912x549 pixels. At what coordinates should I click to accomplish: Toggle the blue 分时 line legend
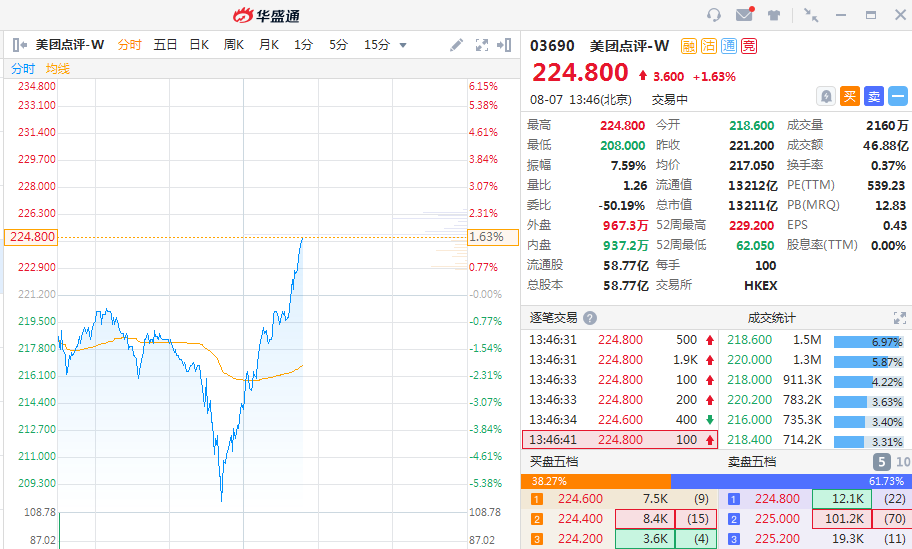click(23, 69)
